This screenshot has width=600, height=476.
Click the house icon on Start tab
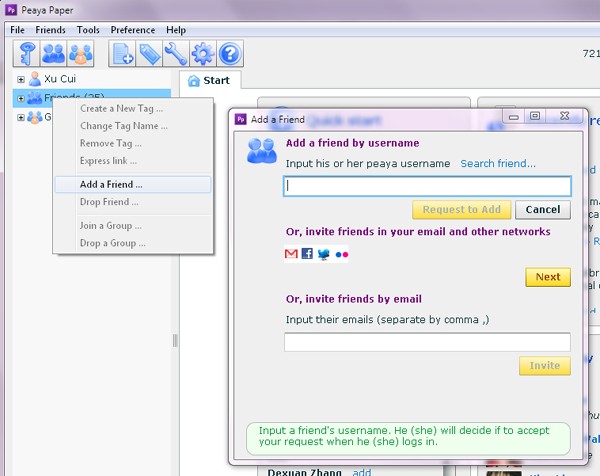[194, 81]
